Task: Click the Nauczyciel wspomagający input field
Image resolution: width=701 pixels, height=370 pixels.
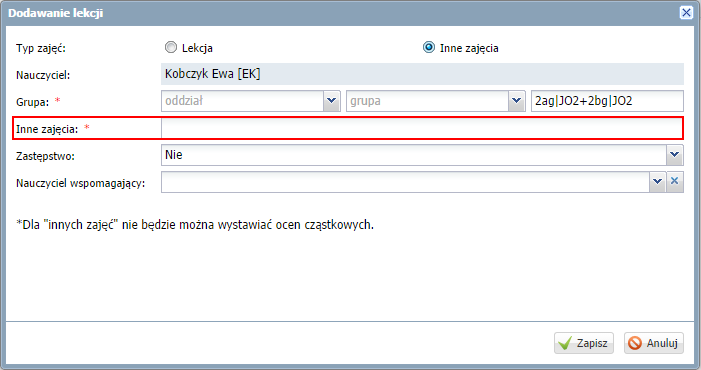Action: 405,182
